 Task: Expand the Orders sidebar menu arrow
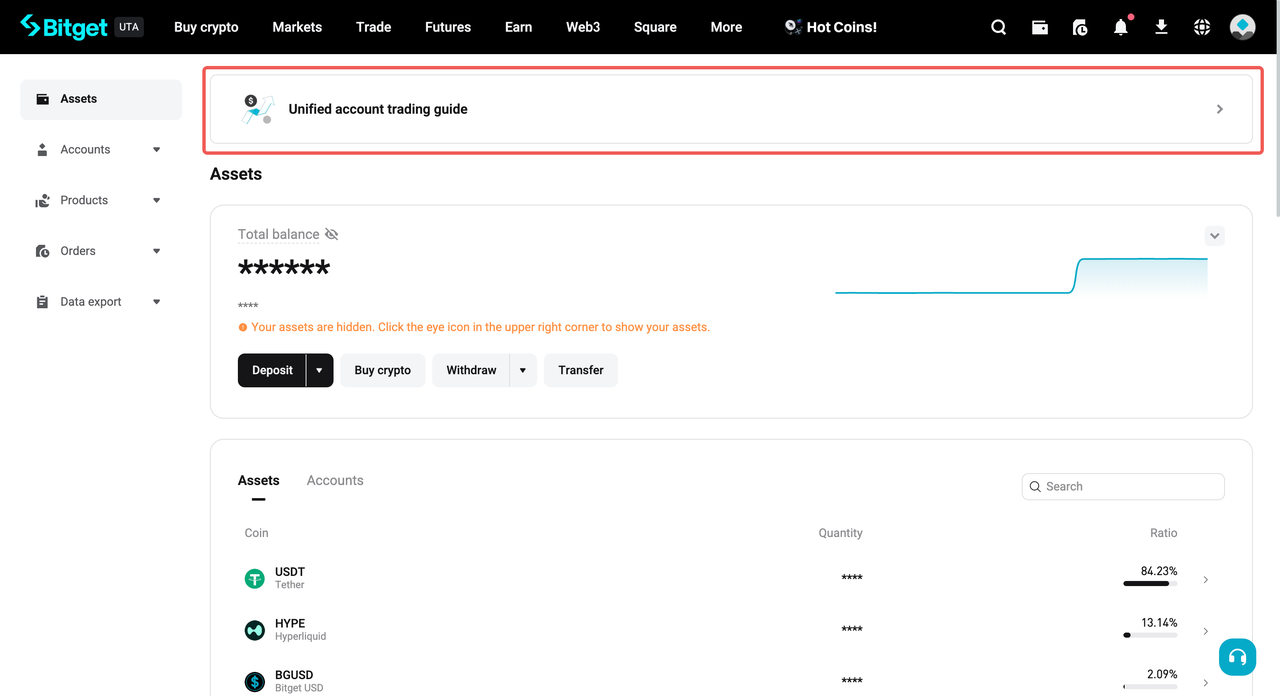tap(156, 251)
